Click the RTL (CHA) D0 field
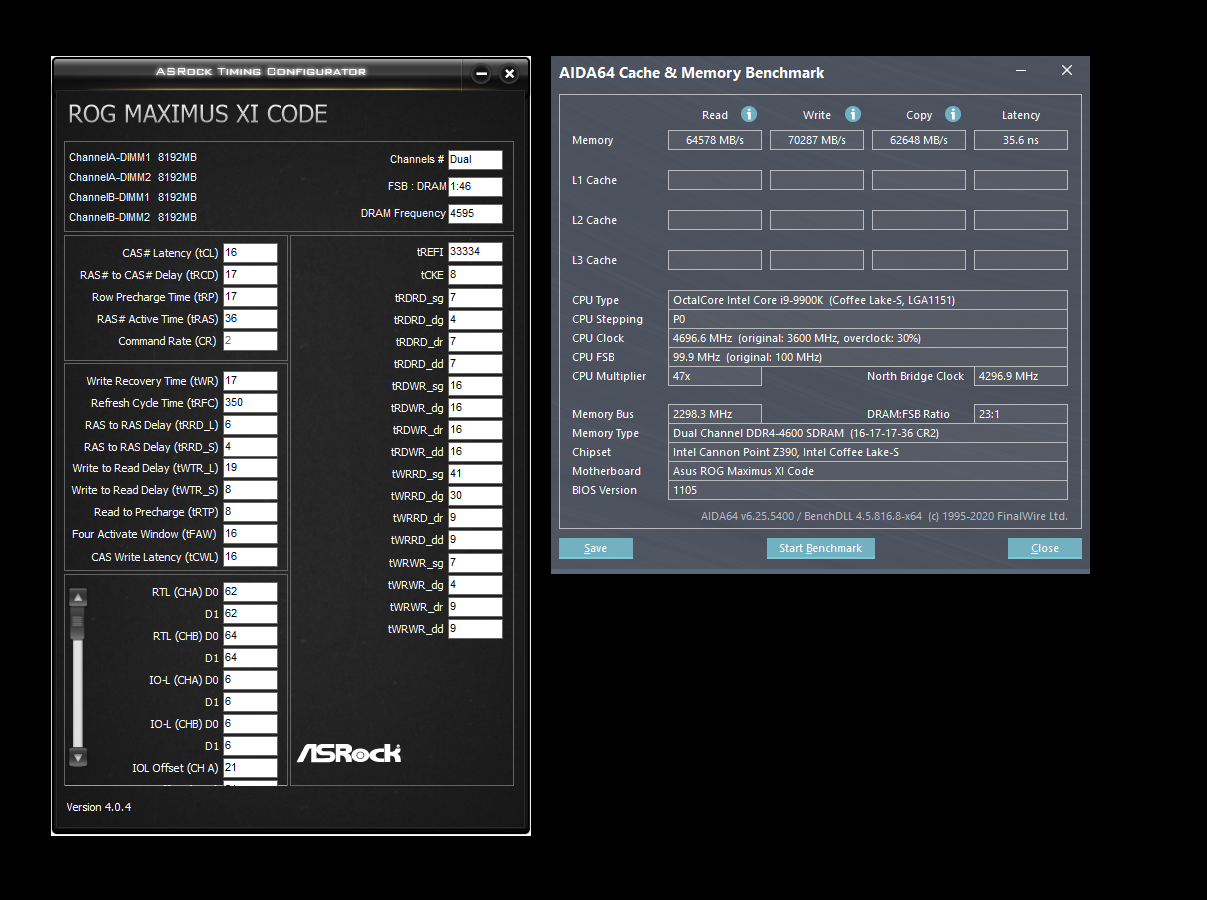This screenshot has height=900, width=1207. coord(250,592)
